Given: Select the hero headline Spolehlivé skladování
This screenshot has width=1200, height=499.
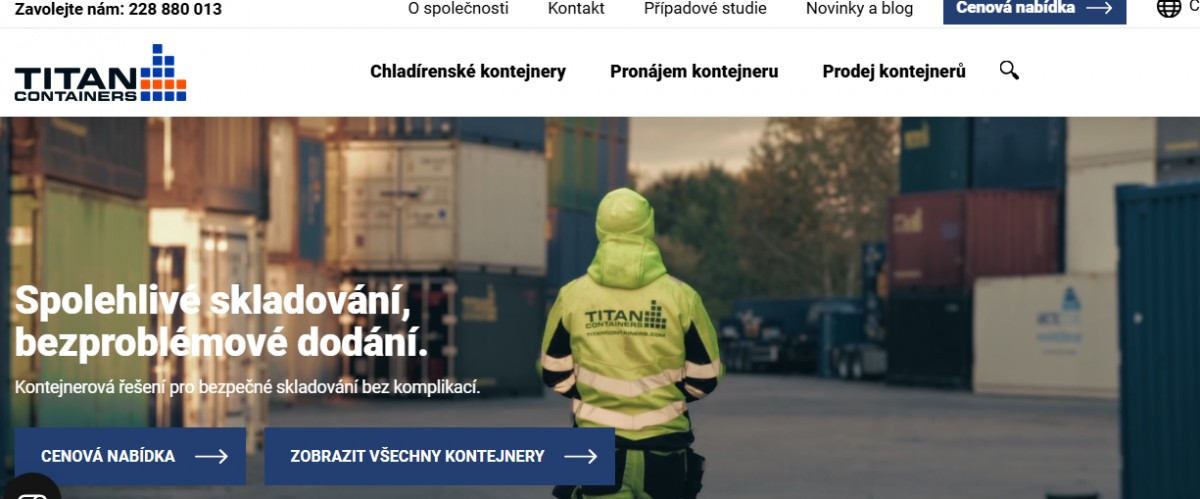Looking at the screenshot, I should pyautogui.click(x=212, y=301).
